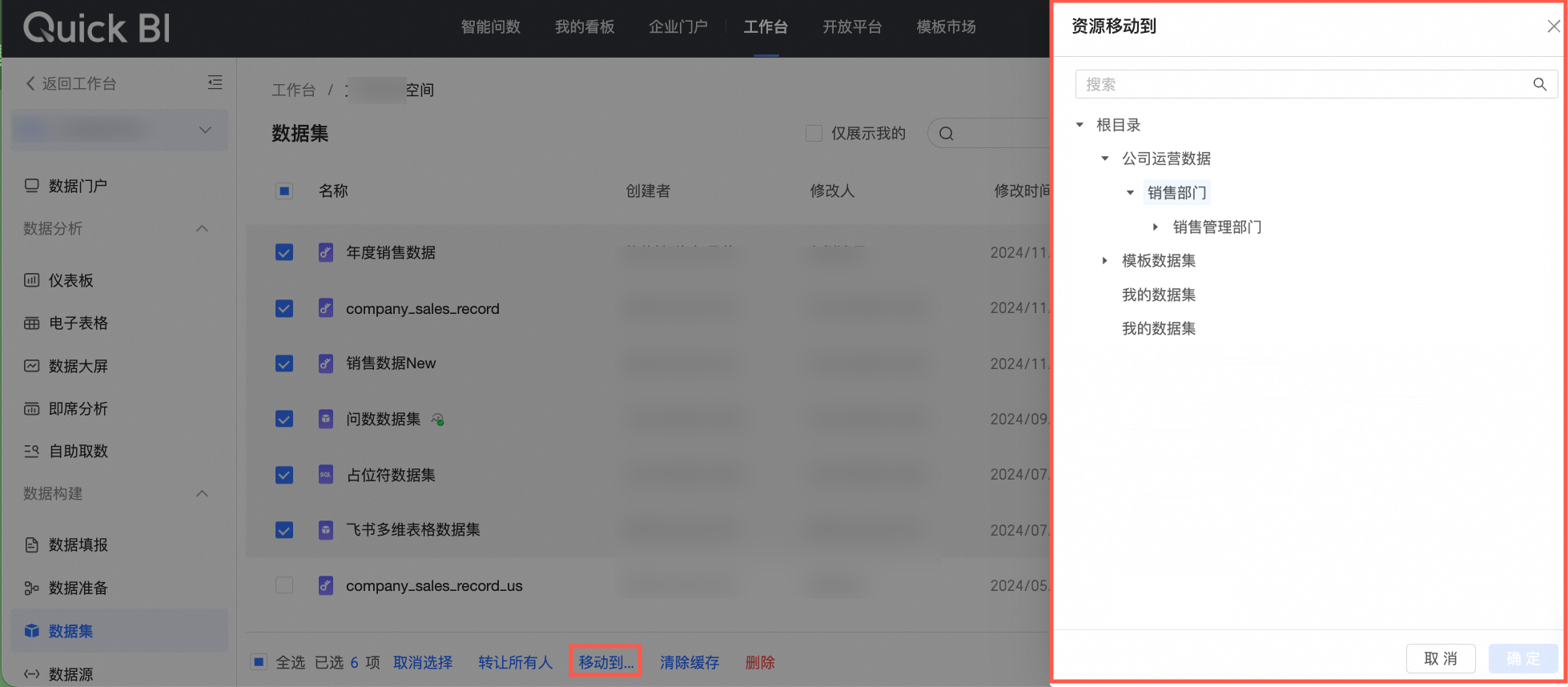Image resolution: width=1568 pixels, height=687 pixels.
Task: Uncheck company_sales_record row checkbox
Action: 284,308
